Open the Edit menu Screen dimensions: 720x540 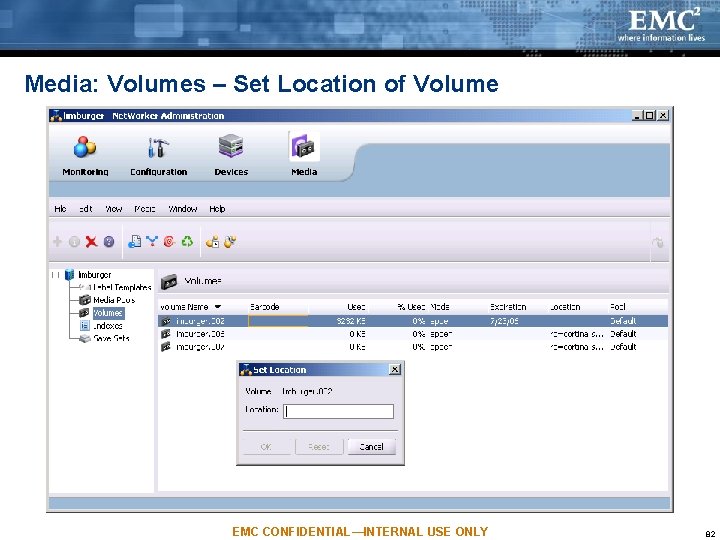(x=86, y=209)
